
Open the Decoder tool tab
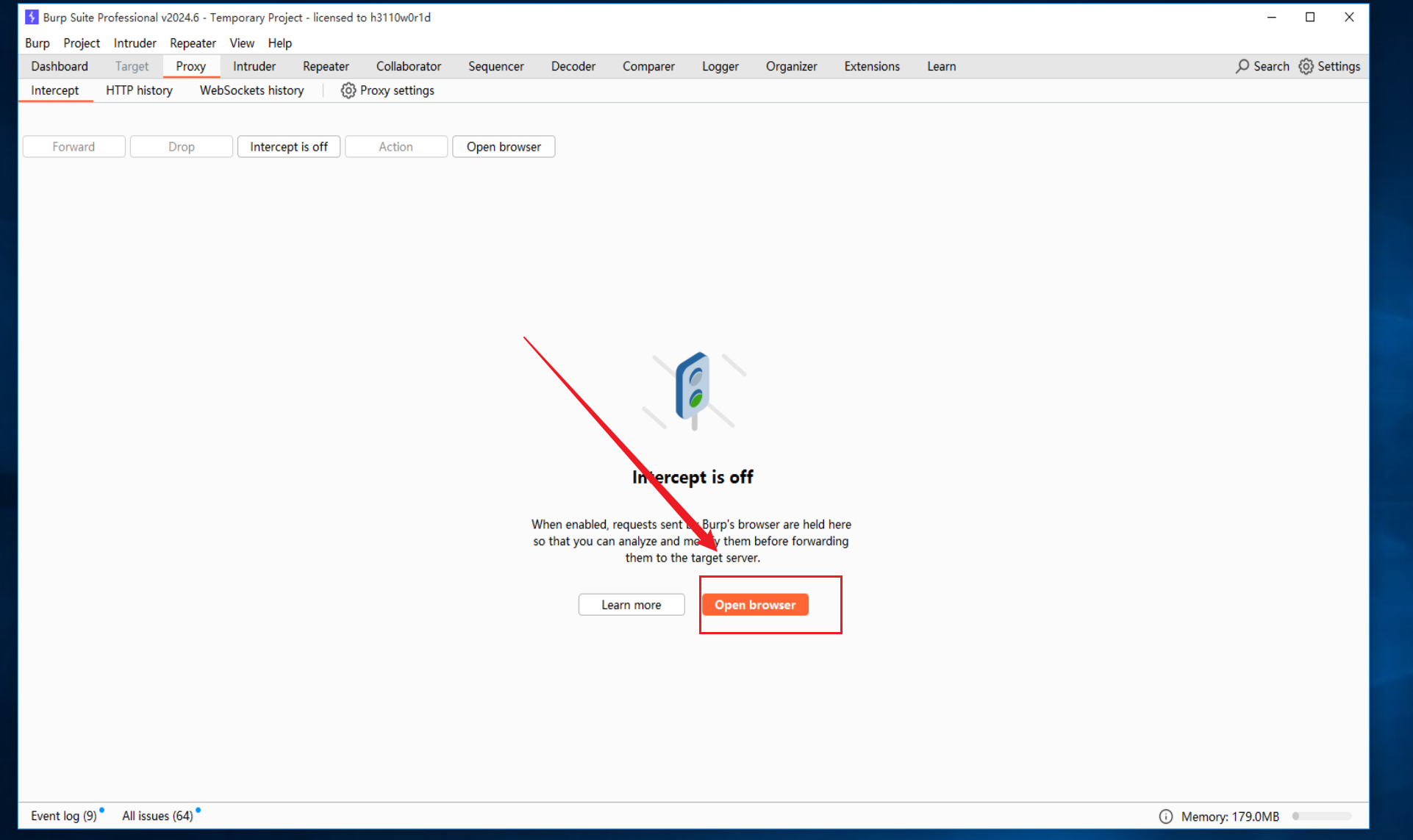pos(573,66)
